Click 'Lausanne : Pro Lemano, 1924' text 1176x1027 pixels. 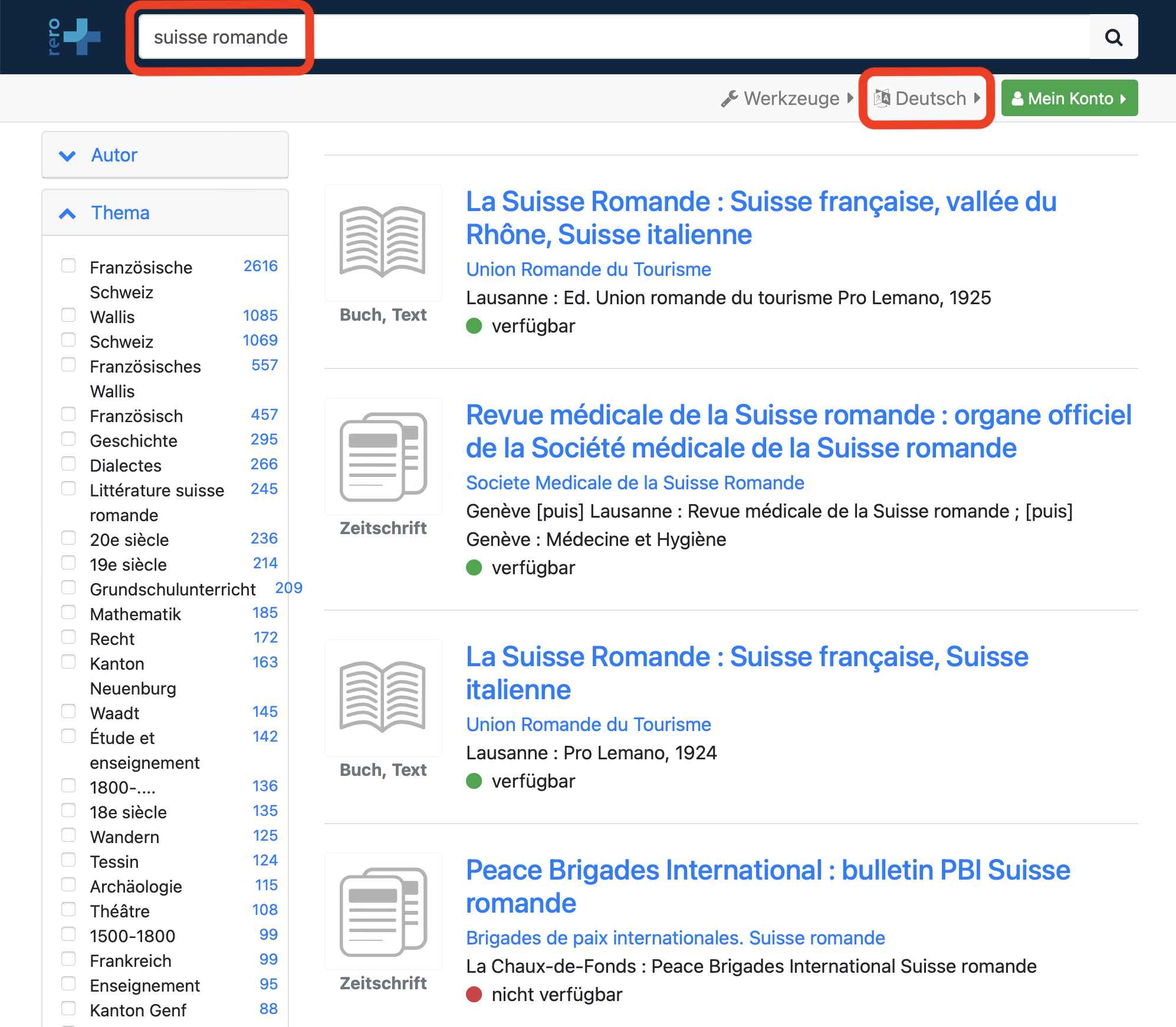tap(592, 753)
